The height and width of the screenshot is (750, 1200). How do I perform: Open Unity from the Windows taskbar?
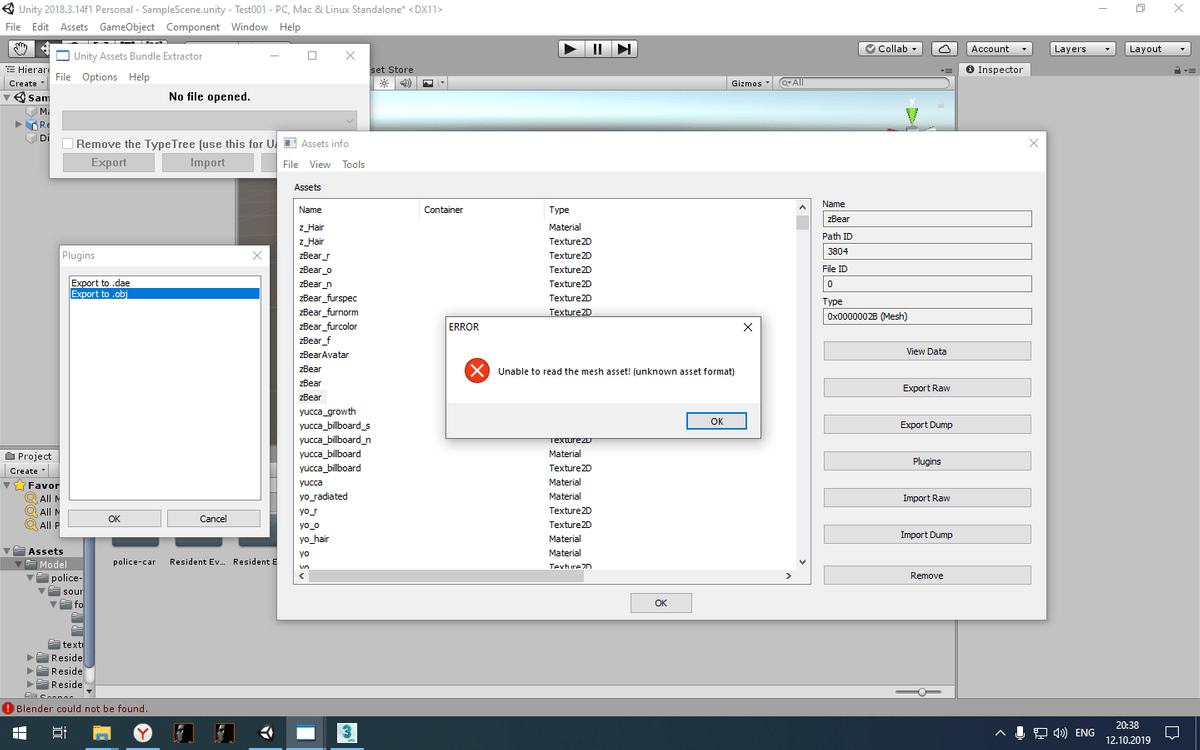[x=265, y=732]
